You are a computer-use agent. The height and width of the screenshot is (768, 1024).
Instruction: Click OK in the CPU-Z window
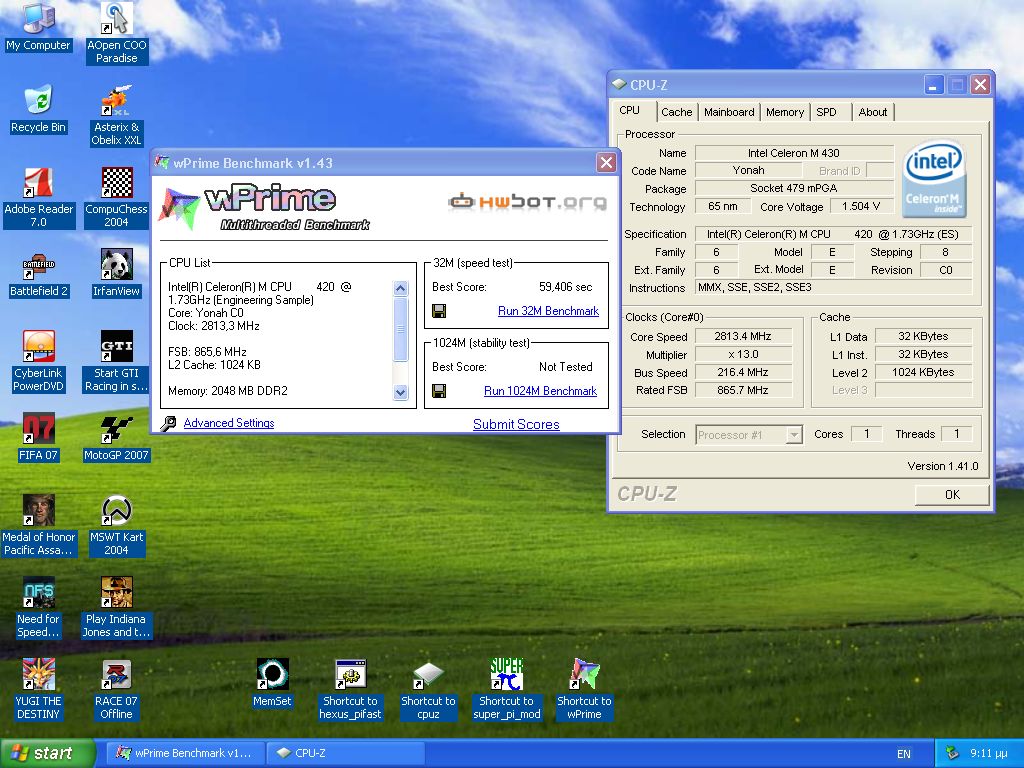pos(952,494)
